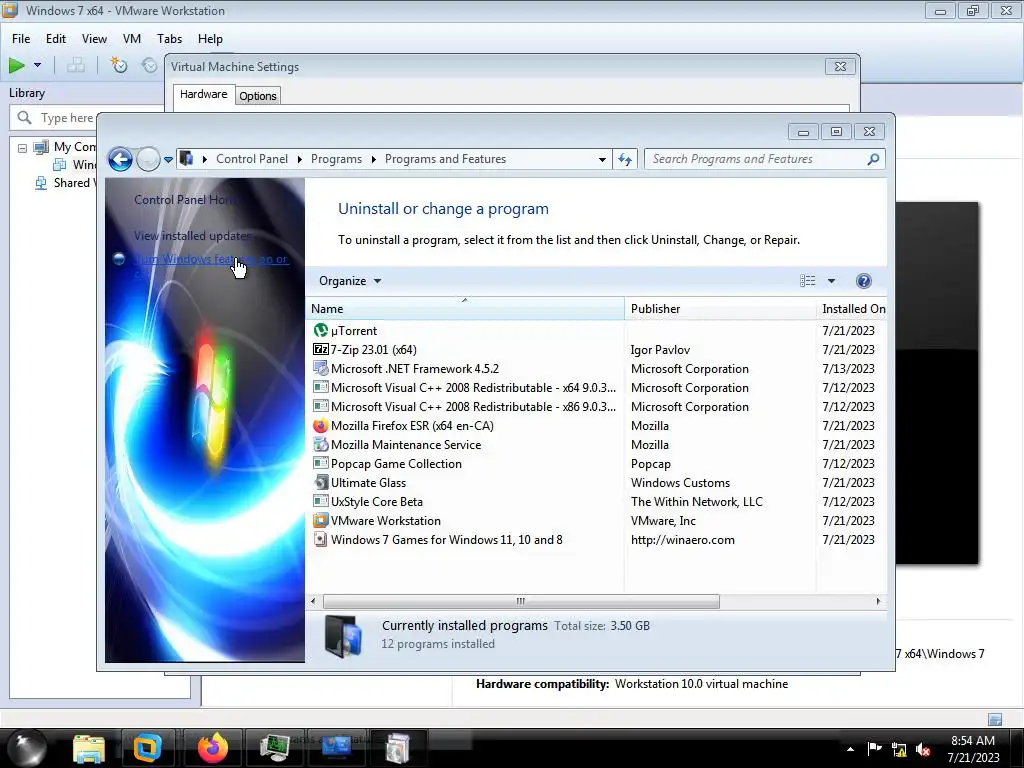1024x768 pixels.
Task: Open the Edit menu in VMware Workstation
Action: [x=56, y=39]
